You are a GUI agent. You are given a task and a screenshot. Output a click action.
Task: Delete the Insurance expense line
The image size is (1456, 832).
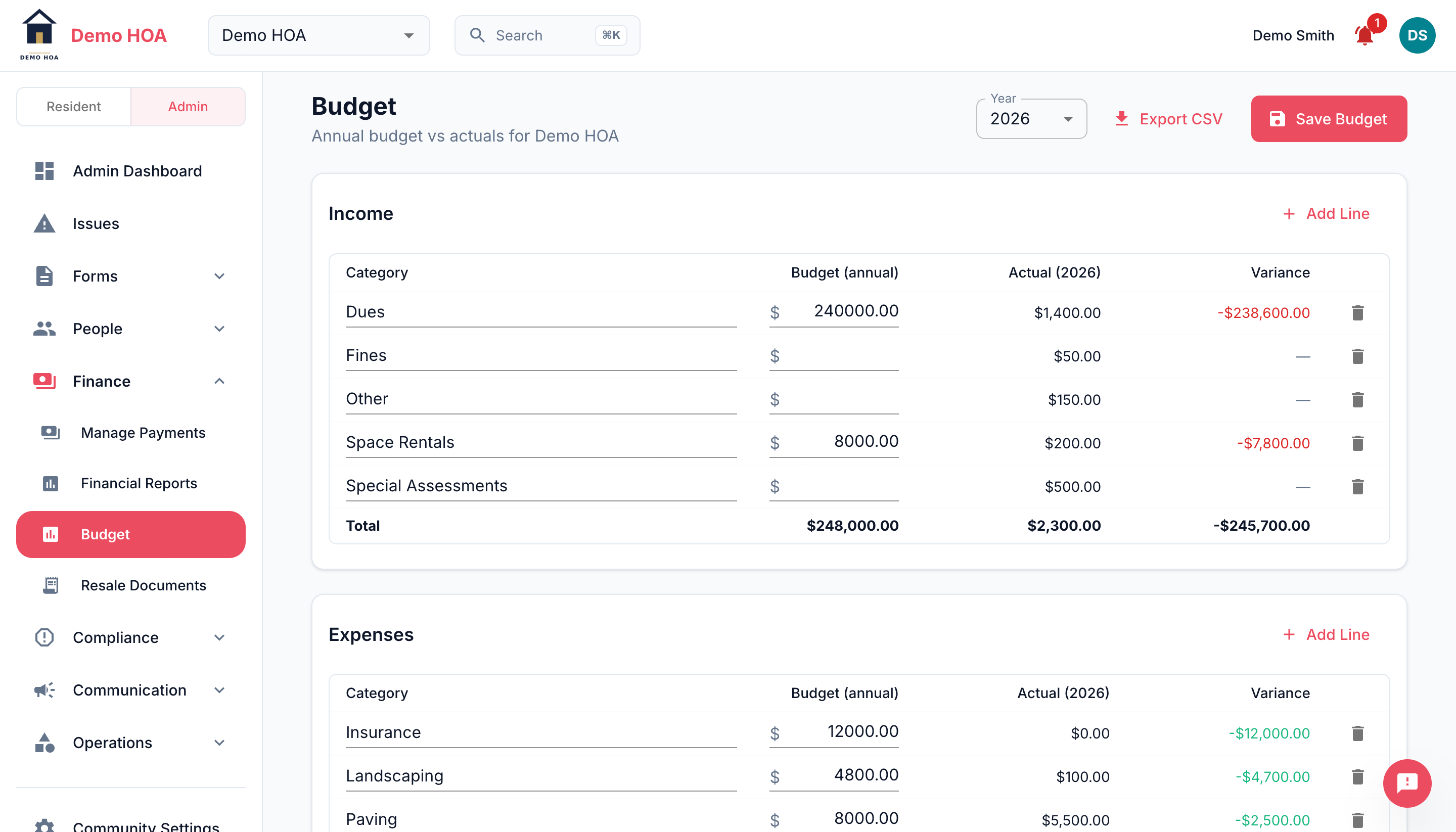[1358, 734]
